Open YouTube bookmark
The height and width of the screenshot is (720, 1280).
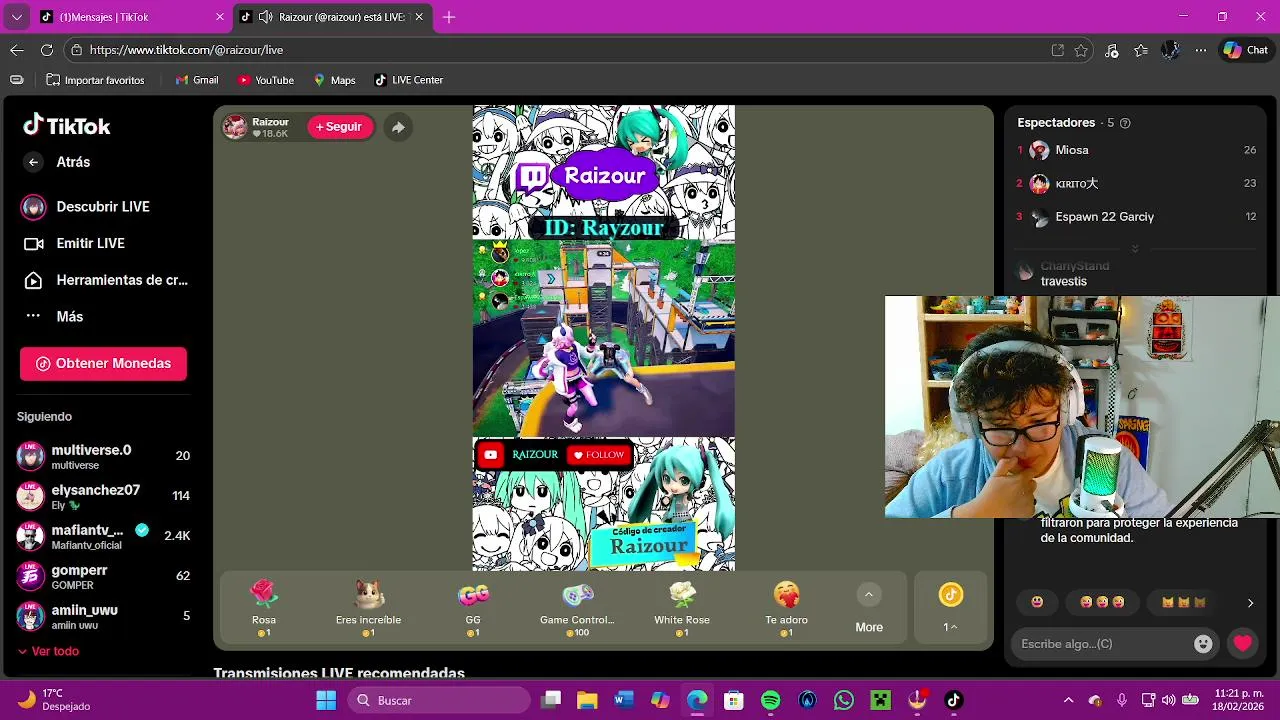(x=265, y=80)
